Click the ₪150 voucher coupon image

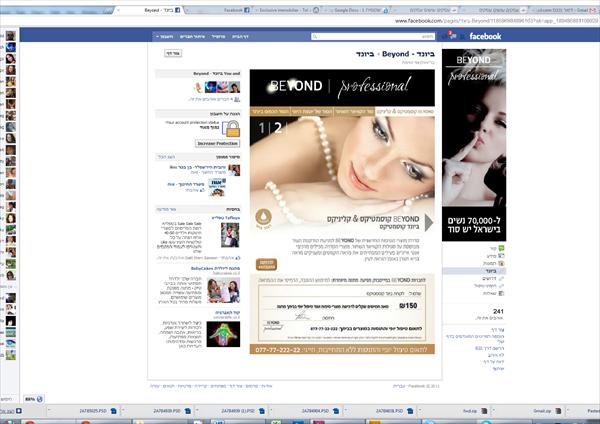pos(342,313)
